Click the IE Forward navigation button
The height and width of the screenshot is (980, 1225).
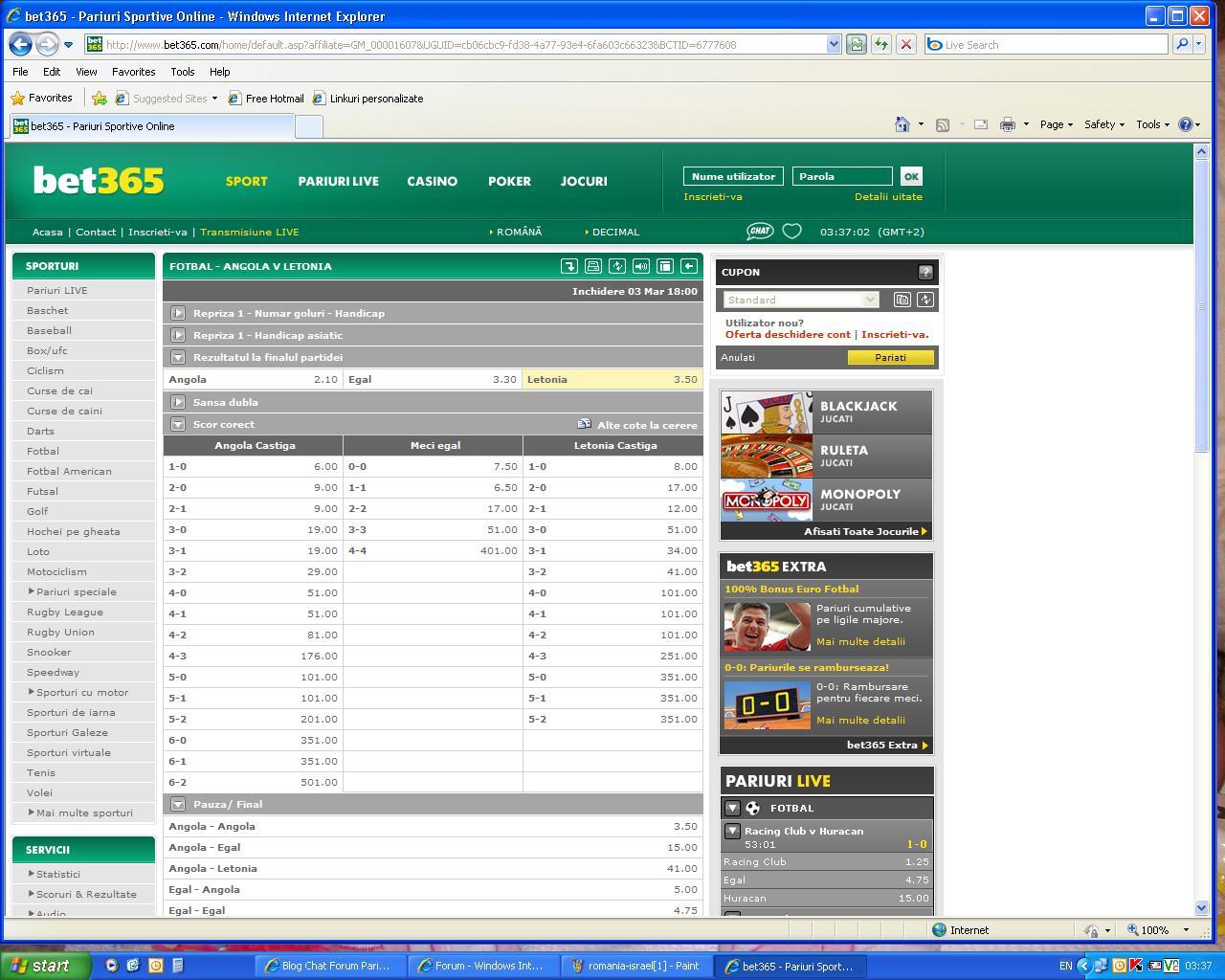pos(46,44)
